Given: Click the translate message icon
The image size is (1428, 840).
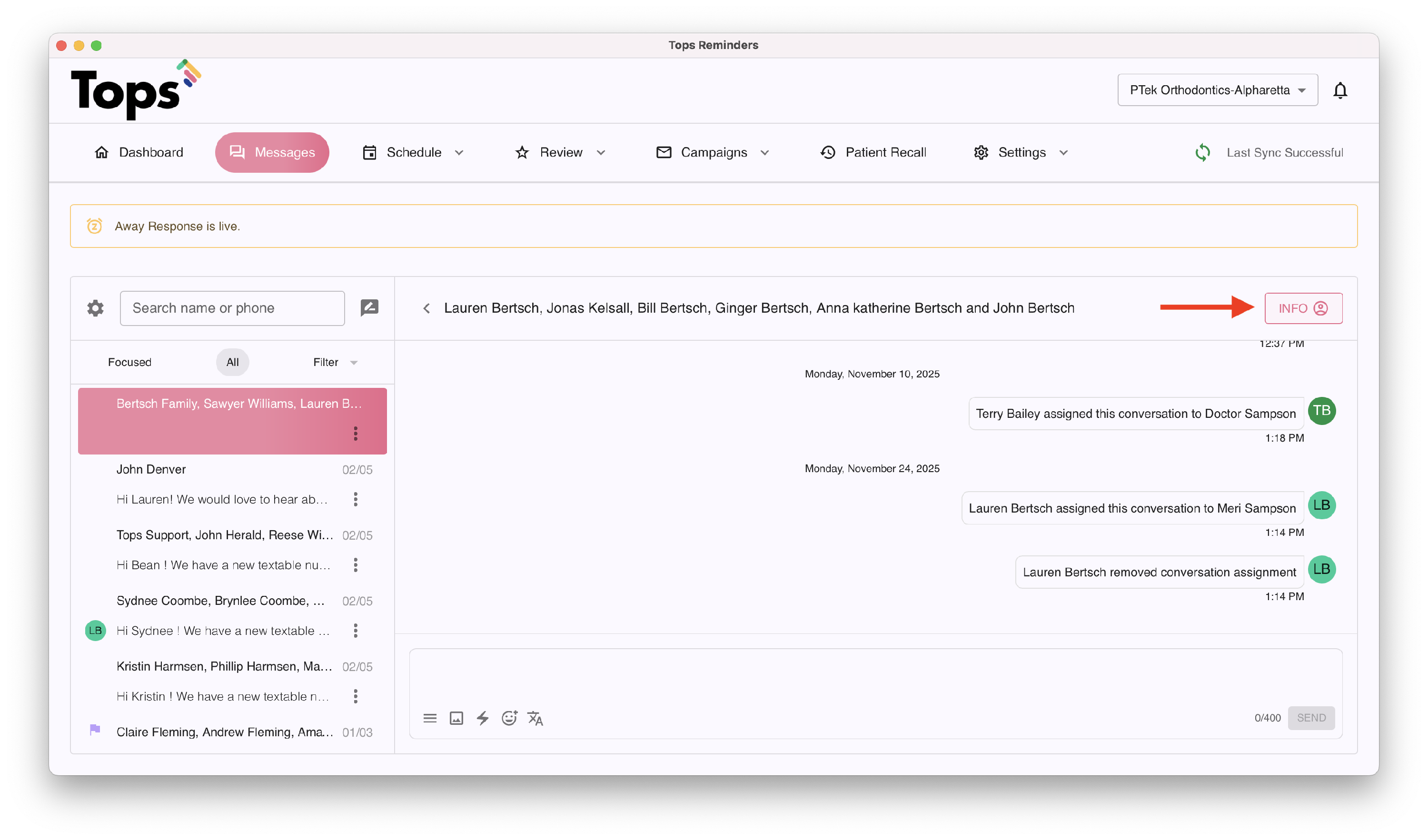Looking at the screenshot, I should pos(535,718).
